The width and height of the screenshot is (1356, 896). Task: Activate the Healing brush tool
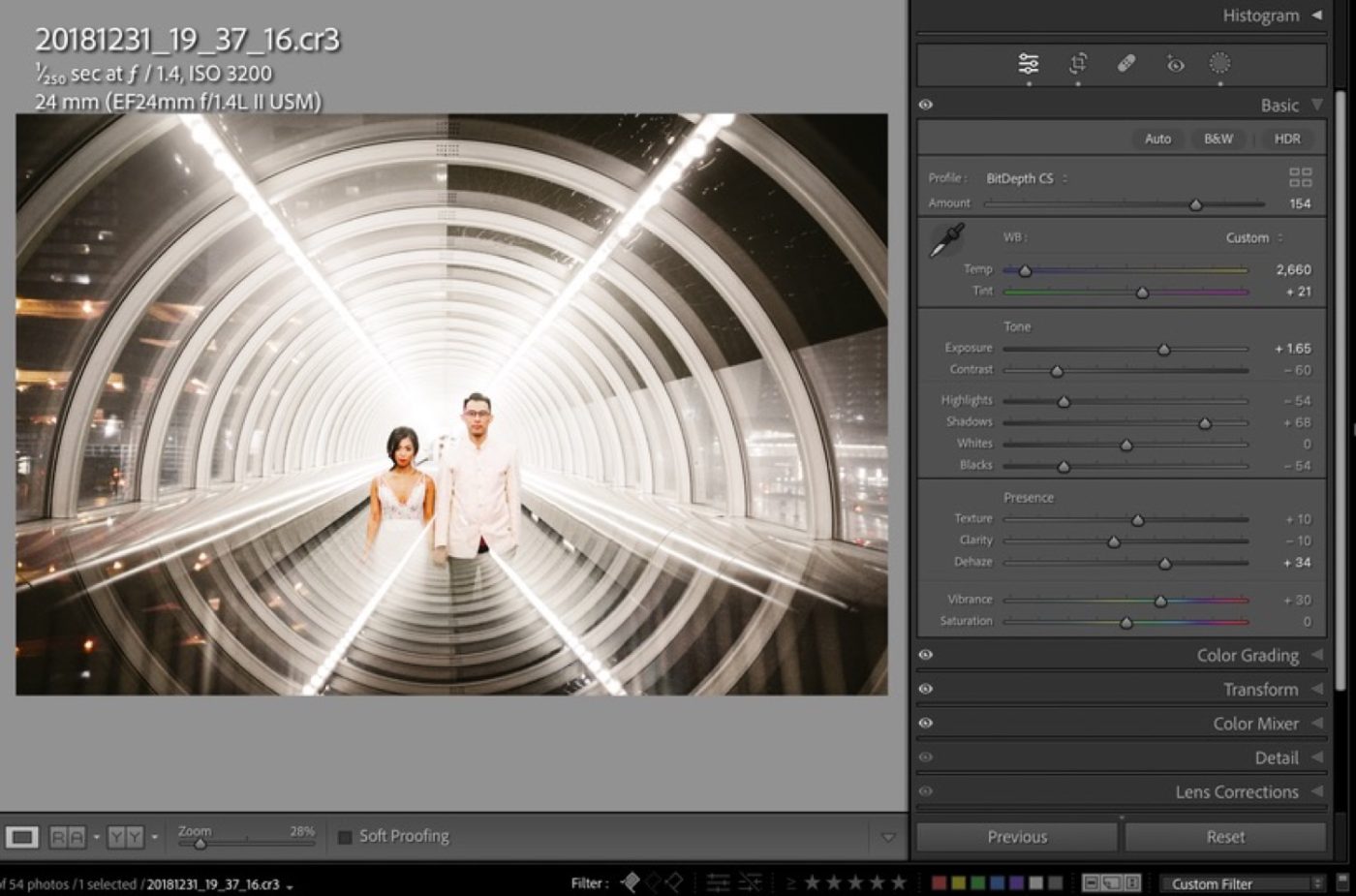point(1125,62)
